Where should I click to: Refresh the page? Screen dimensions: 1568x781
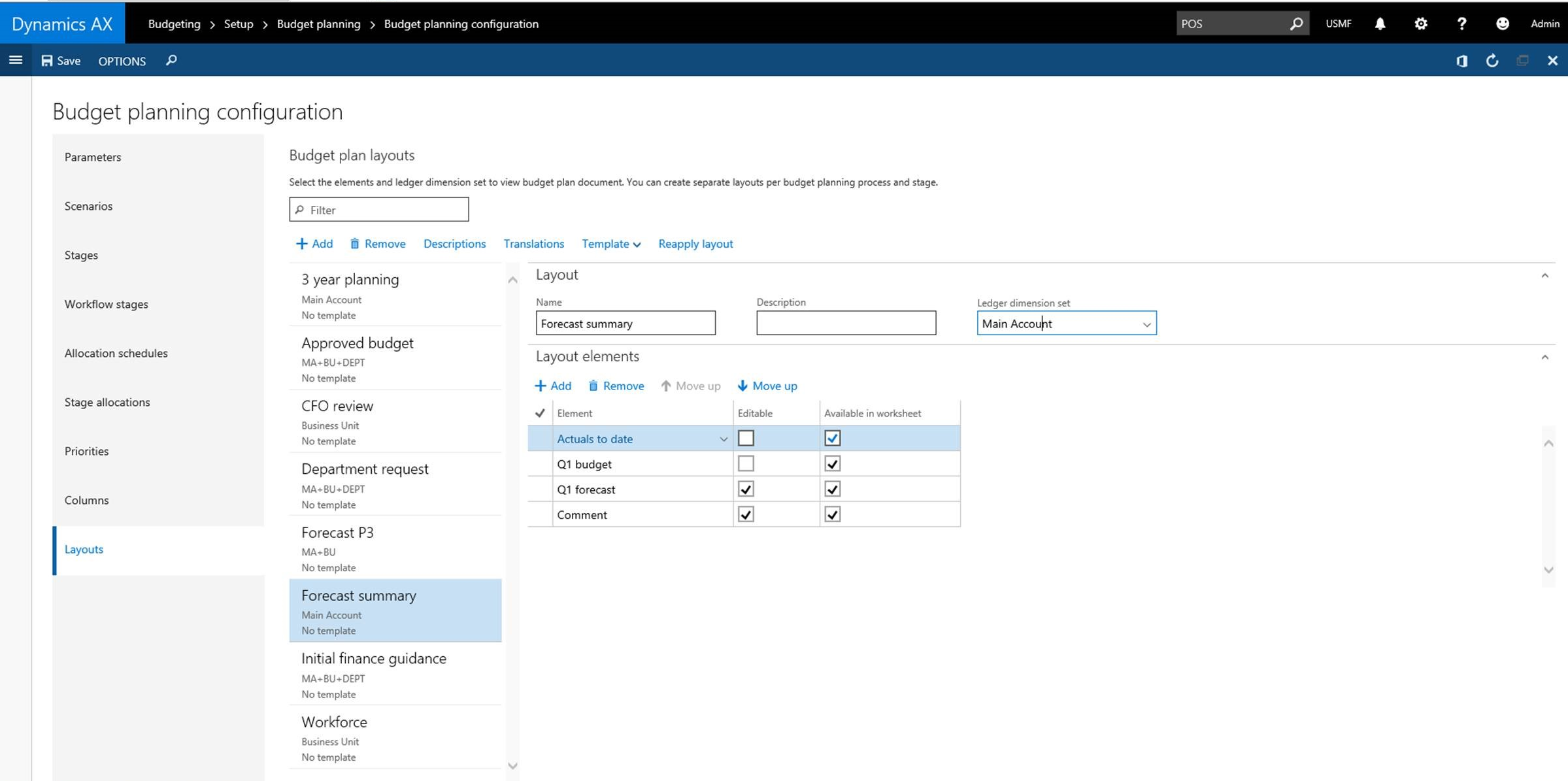[1492, 61]
